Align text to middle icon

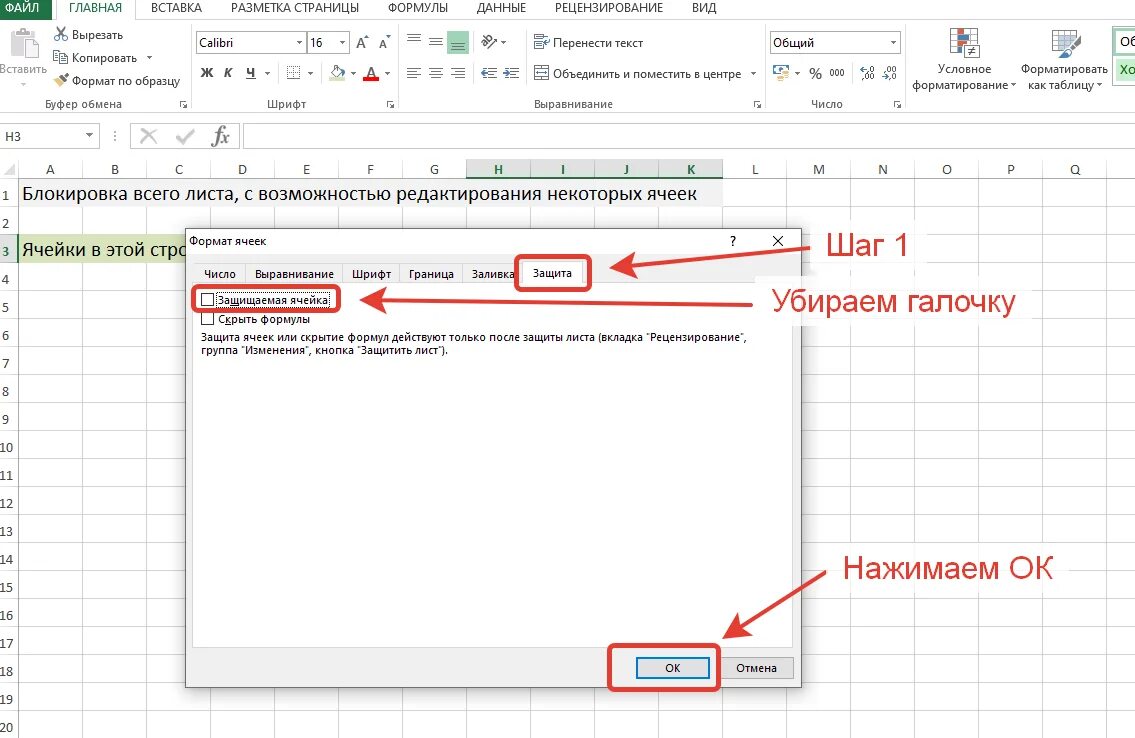pyautogui.click(x=436, y=42)
